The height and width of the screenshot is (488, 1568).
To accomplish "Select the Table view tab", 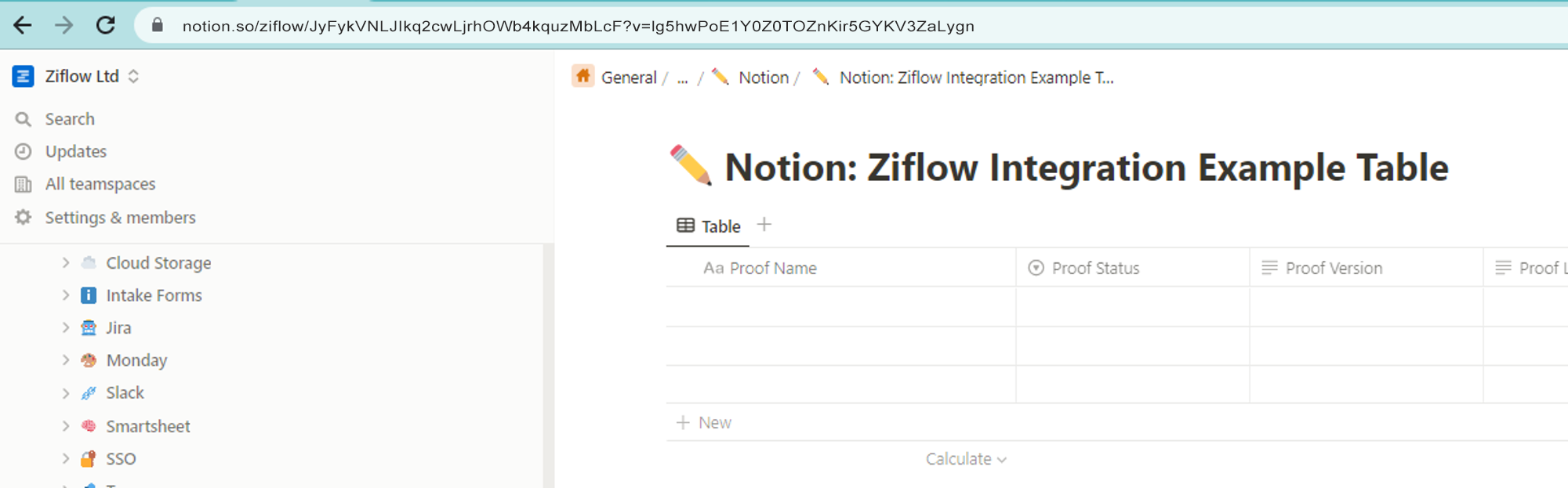I will (x=708, y=226).
